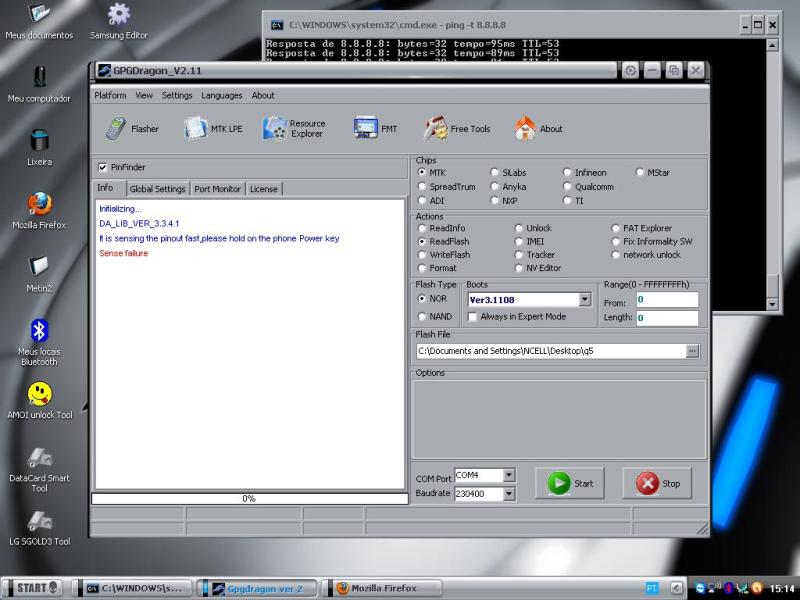The width and height of the screenshot is (800, 600).
Task: Click cmd window scrollbar down arrow
Action: 772,305
